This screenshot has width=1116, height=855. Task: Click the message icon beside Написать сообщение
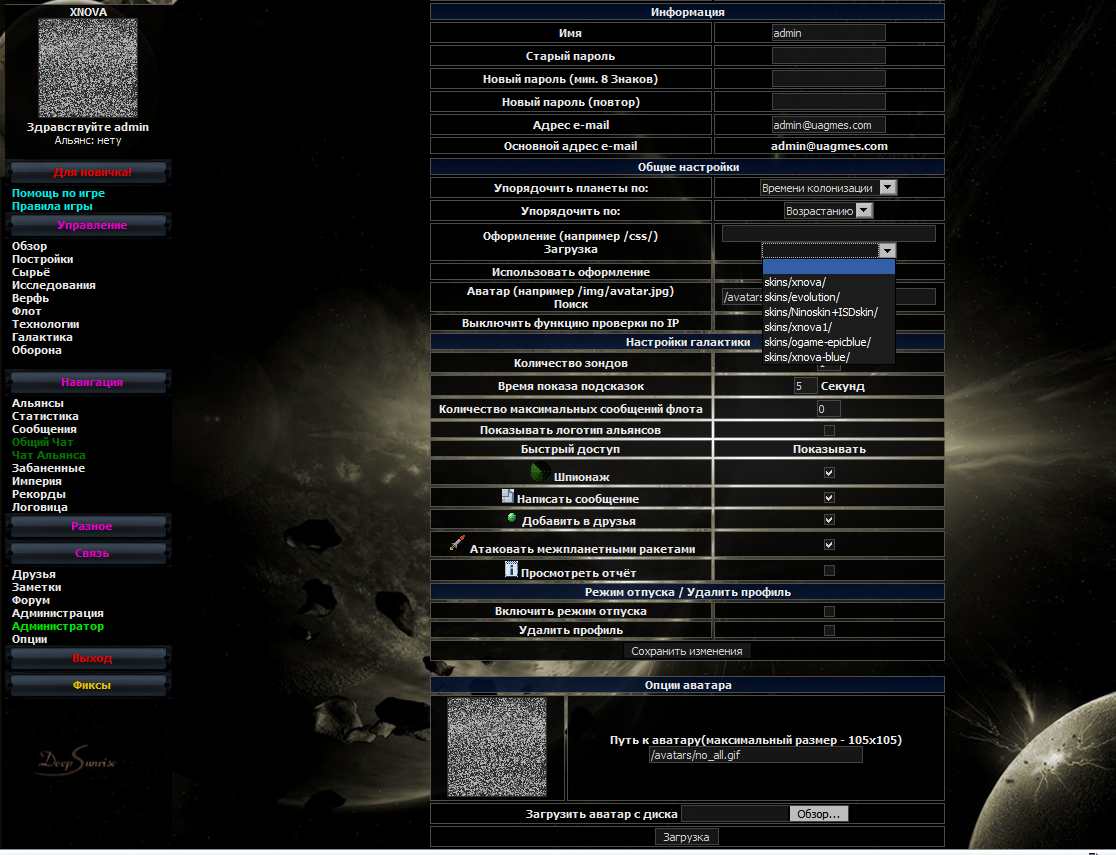pyautogui.click(x=507, y=495)
